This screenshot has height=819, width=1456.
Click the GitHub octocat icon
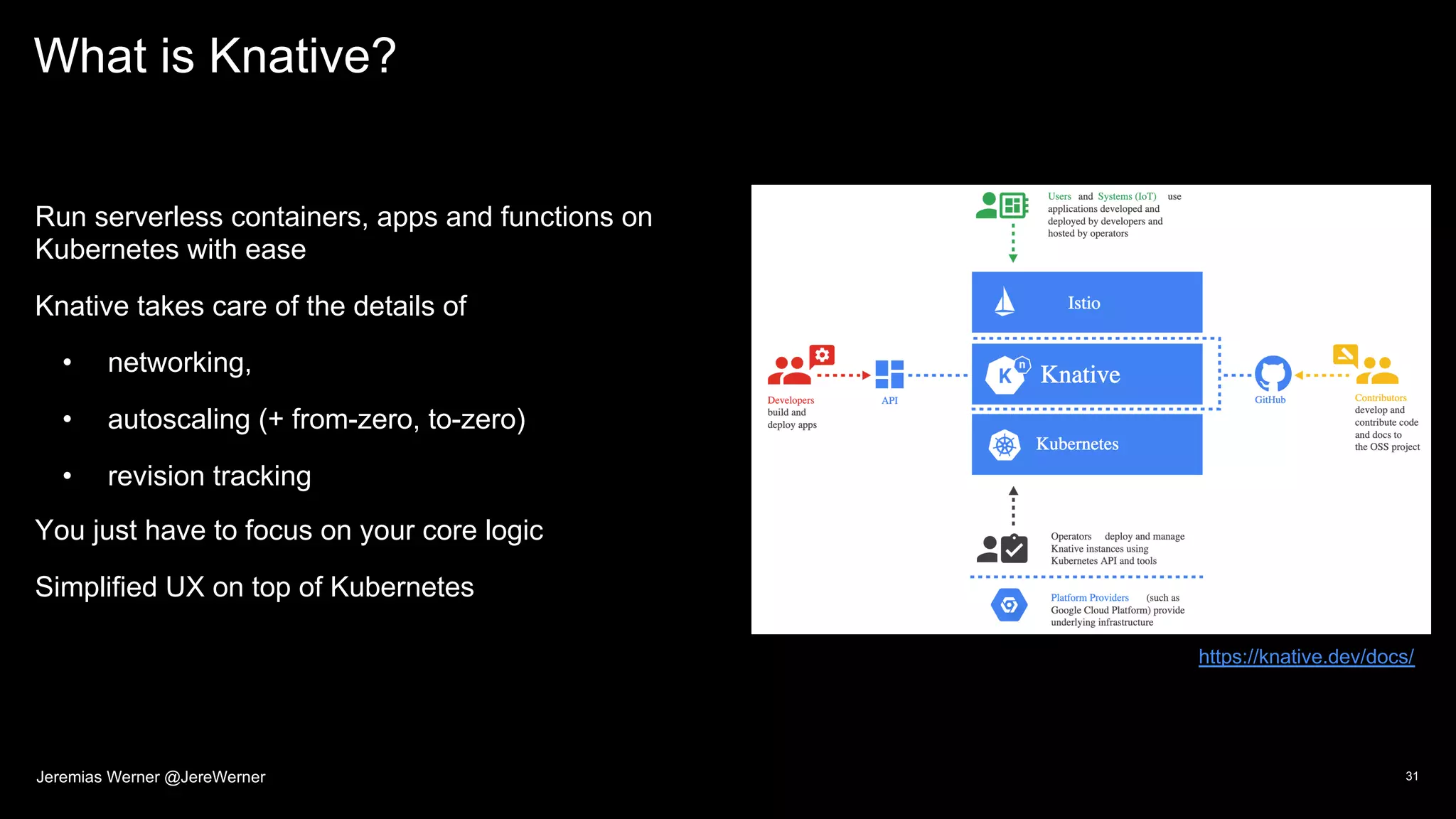pos(1273,373)
